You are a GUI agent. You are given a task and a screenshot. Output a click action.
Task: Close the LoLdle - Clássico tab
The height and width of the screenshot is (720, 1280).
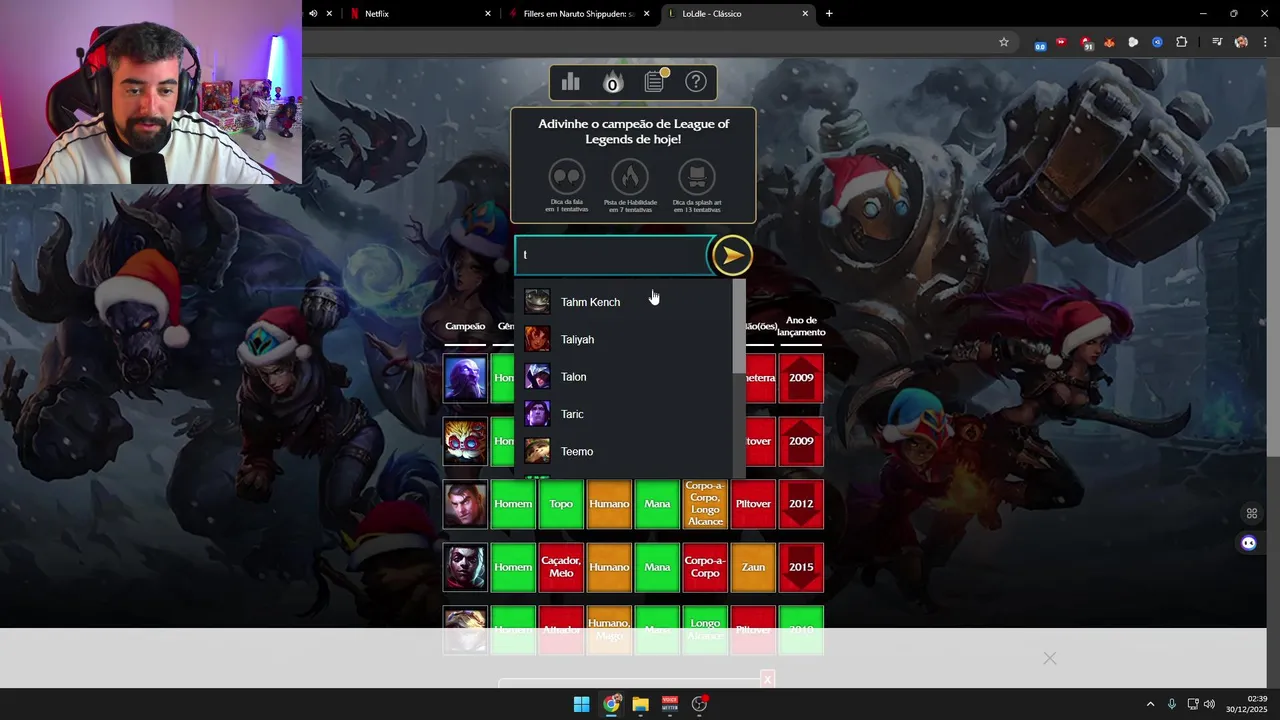point(805,14)
